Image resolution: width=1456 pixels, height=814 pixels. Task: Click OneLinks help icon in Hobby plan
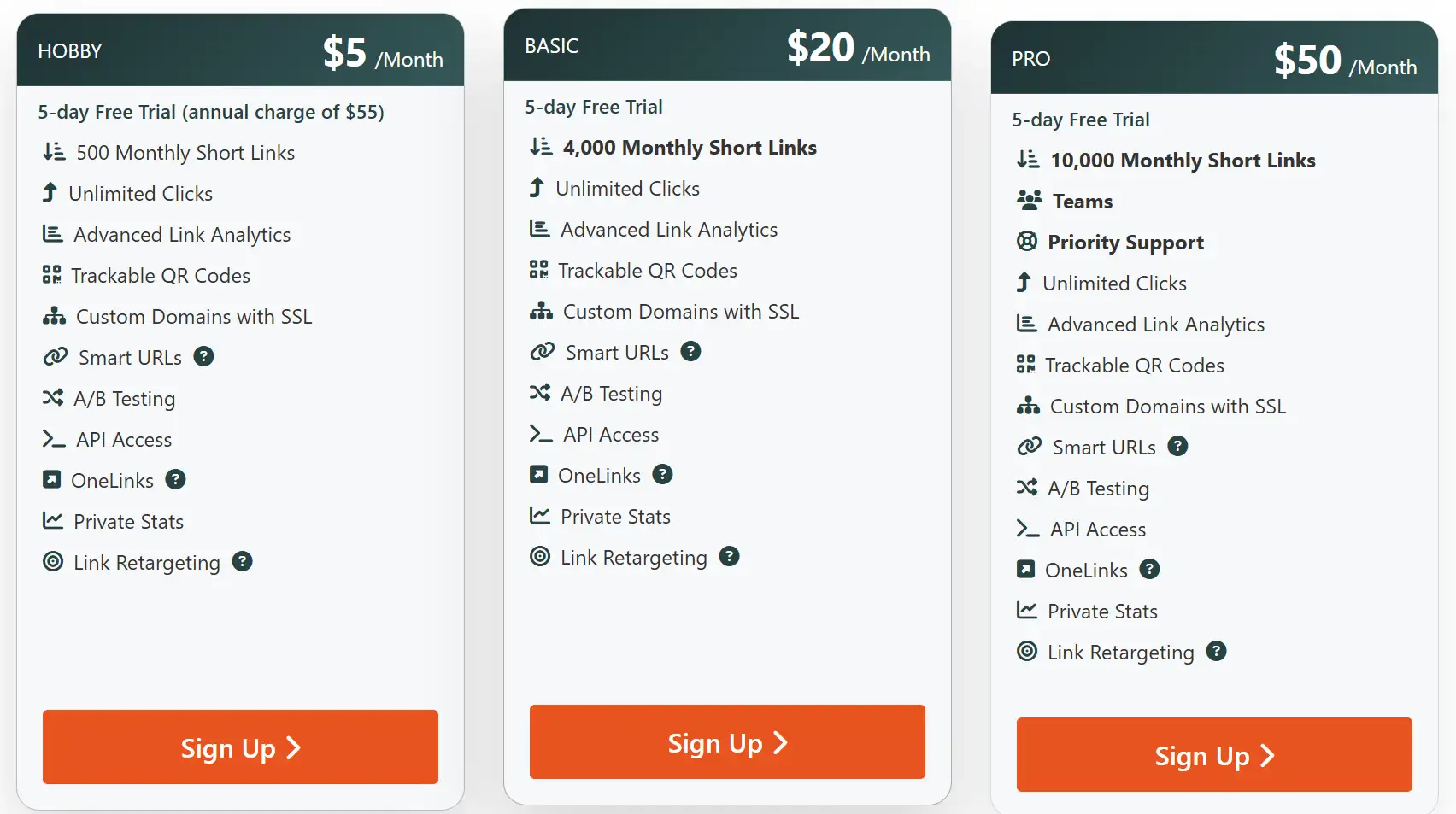coord(175,479)
